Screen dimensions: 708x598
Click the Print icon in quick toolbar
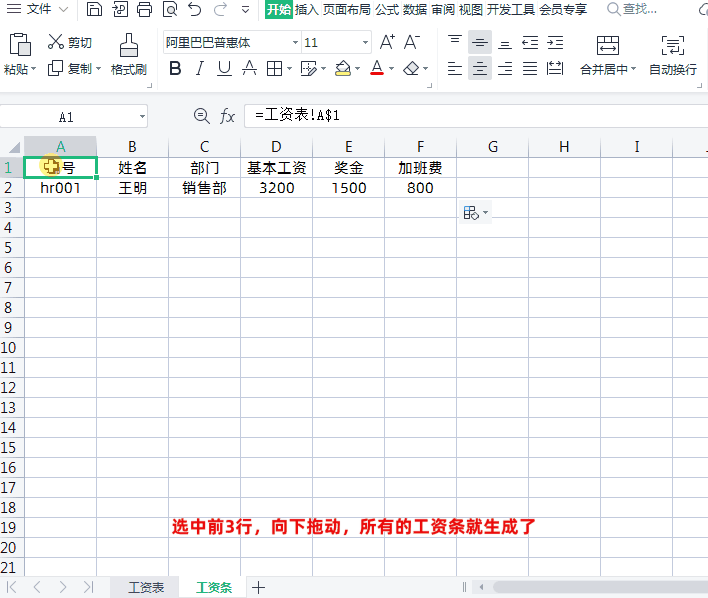coord(144,9)
